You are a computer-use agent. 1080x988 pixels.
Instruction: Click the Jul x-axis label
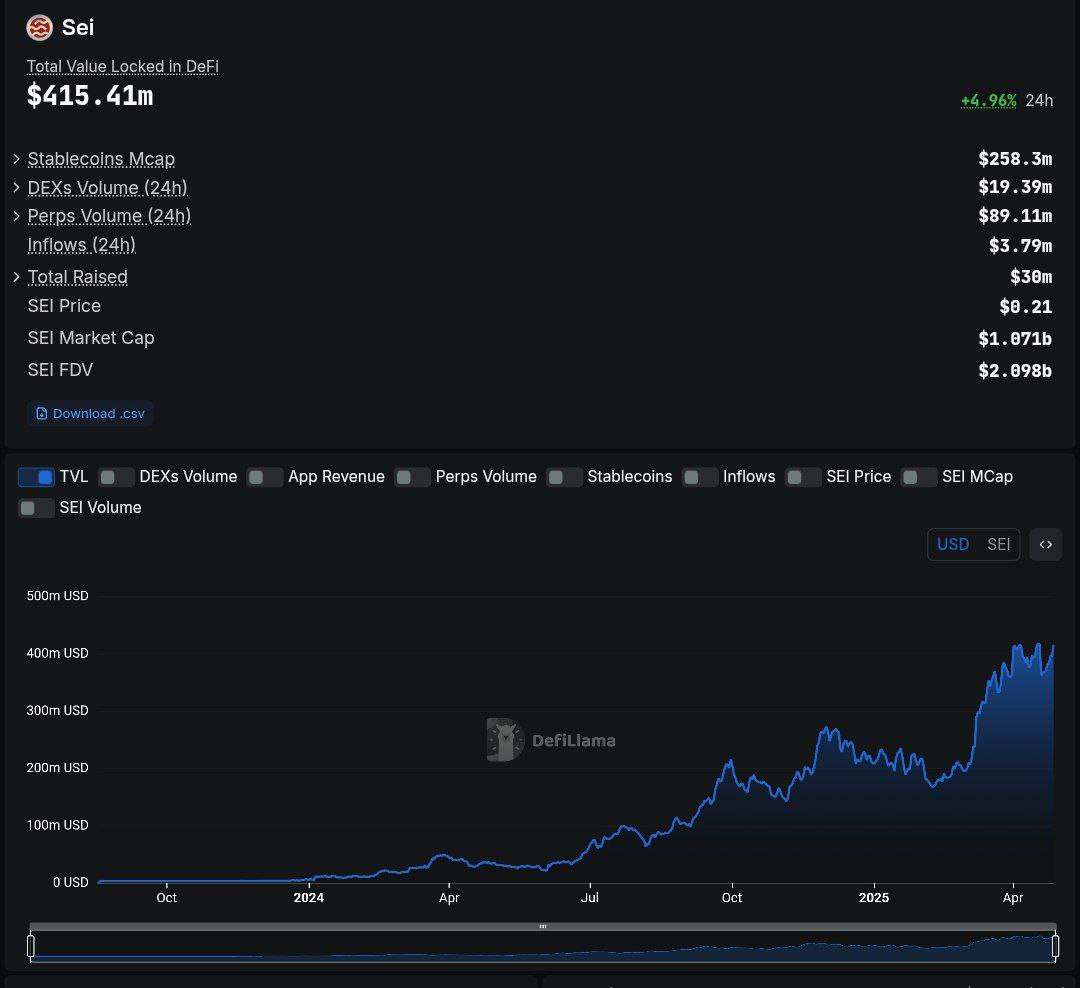(x=590, y=898)
